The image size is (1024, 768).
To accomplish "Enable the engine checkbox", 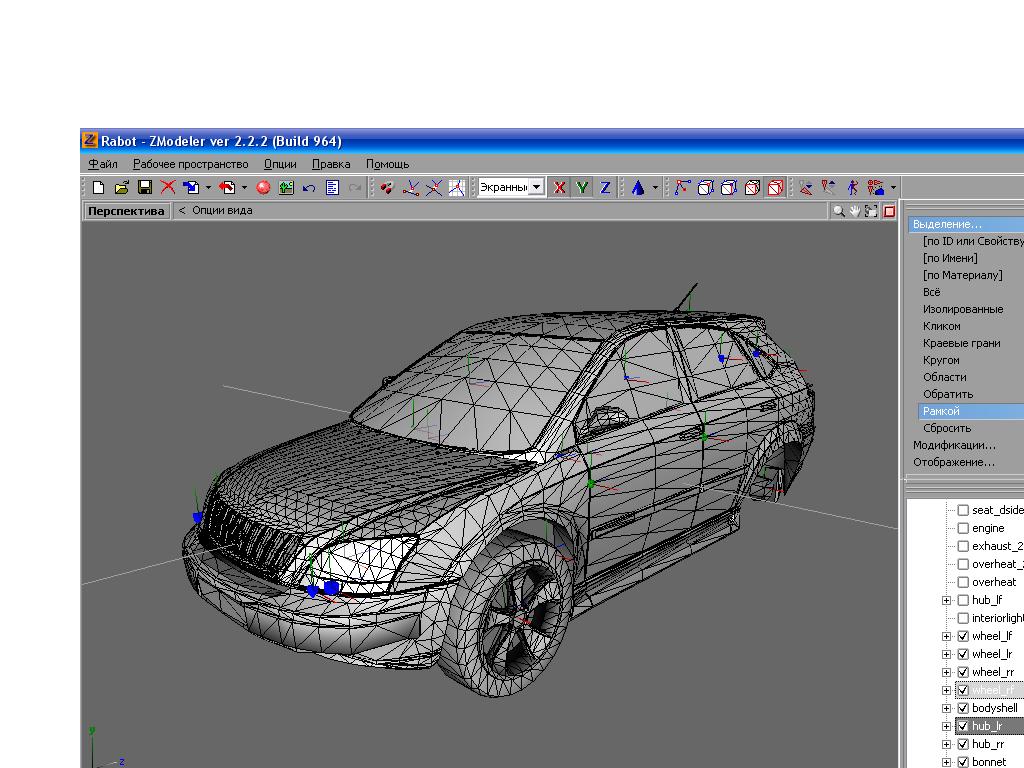I will [963, 528].
